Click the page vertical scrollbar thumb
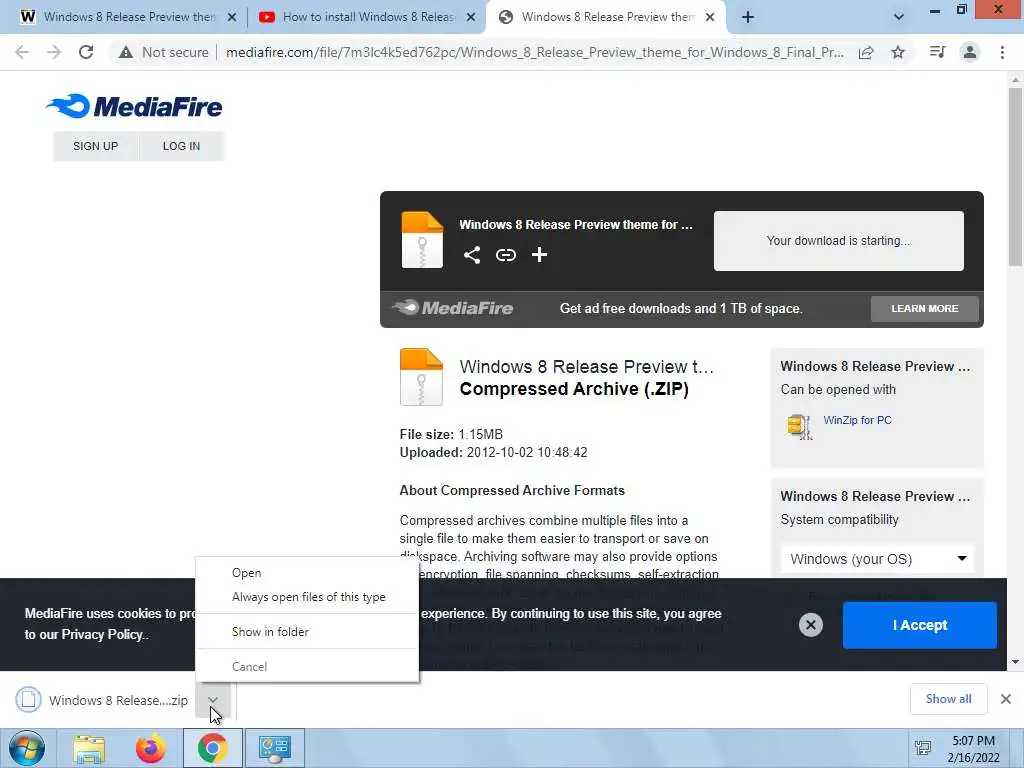Image resolution: width=1024 pixels, height=768 pixels. [1014, 177]
